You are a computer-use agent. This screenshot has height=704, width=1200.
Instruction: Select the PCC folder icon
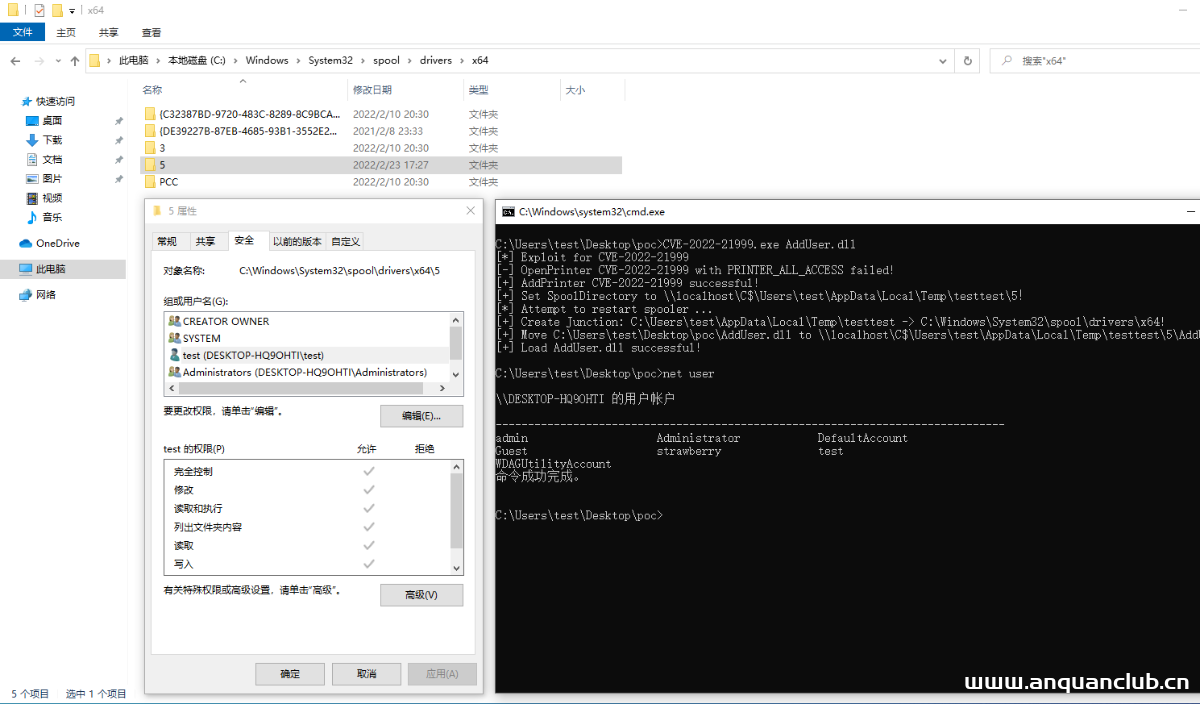(150, 182)
